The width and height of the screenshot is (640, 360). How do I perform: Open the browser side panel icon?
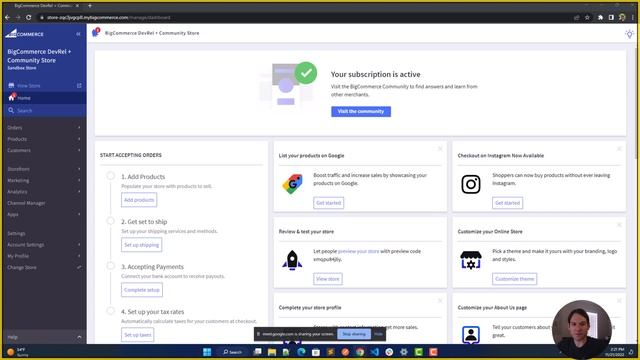coord(611,17)
